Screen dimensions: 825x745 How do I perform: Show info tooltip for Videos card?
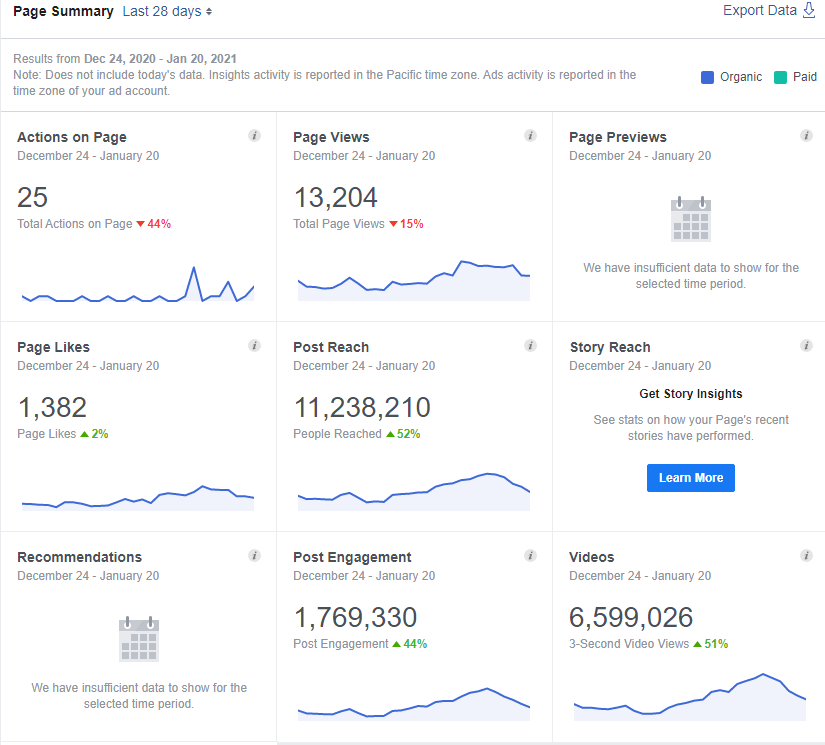tap(806, 556)
